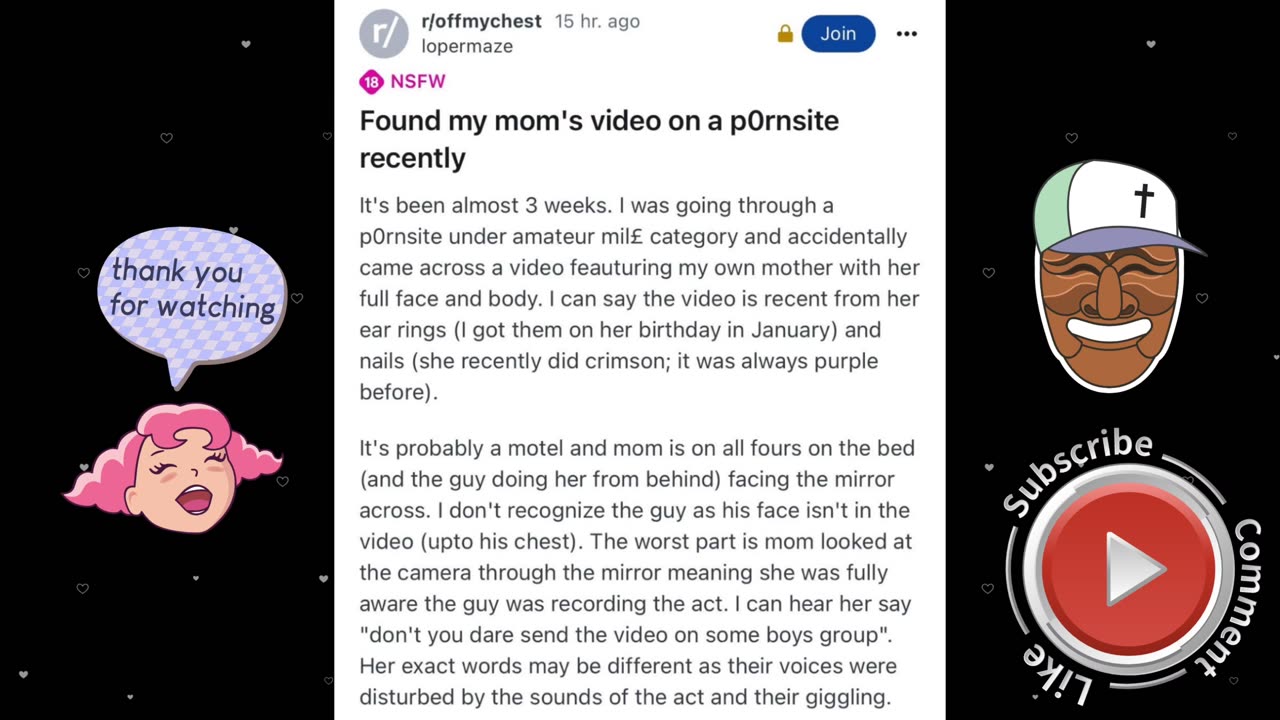Click the pink NSFW label
This screenshot has width=1280, height=720.
tap(418, 82)
